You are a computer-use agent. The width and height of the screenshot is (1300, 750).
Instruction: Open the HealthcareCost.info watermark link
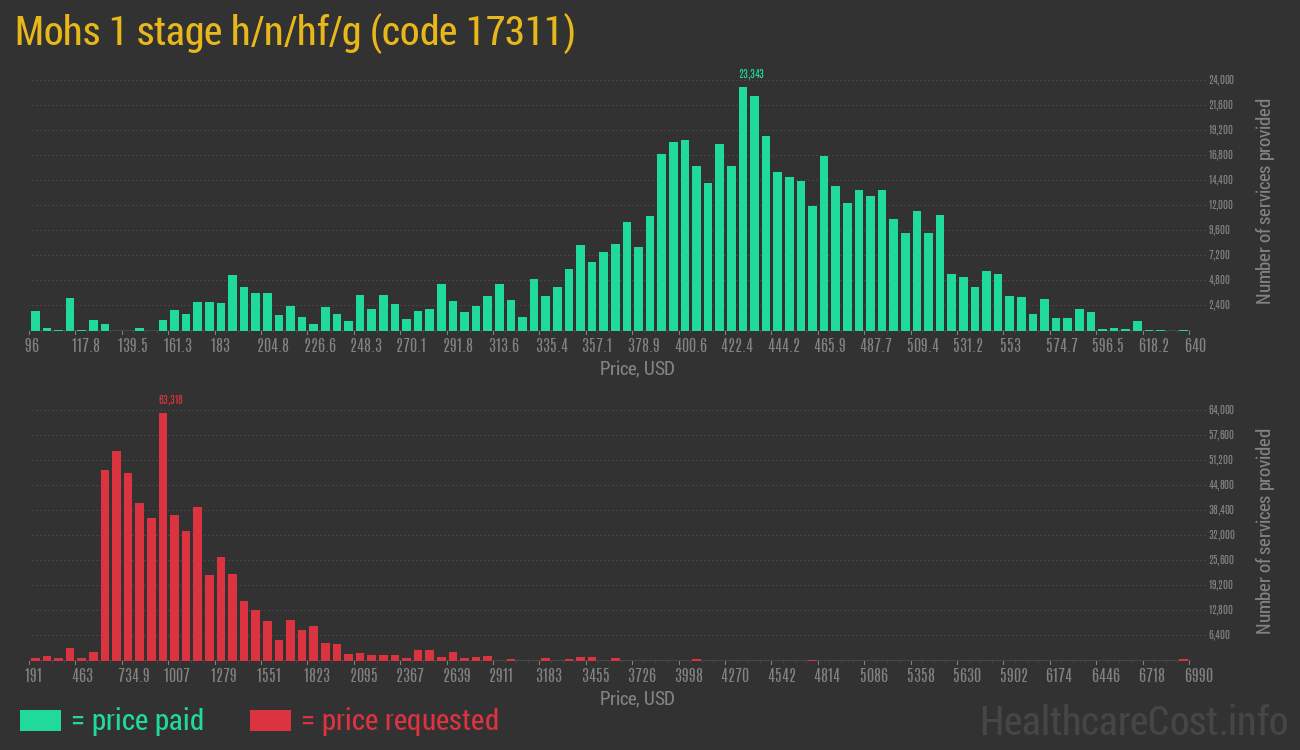point(1133,720)
